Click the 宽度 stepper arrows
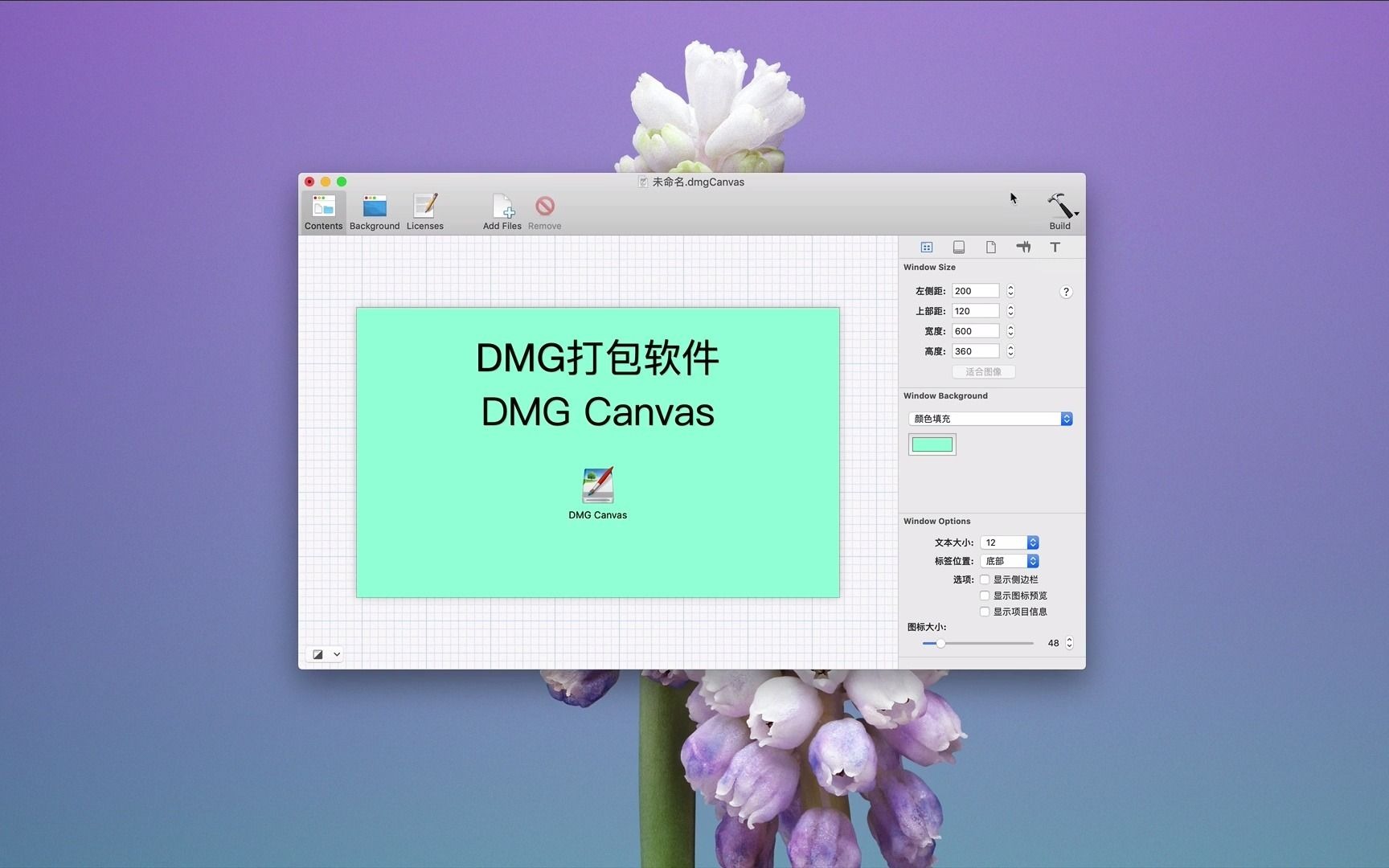Image resolution: width=1389 pixels, height=868 pixels. pyautogui.click(x=1010, y=331)
